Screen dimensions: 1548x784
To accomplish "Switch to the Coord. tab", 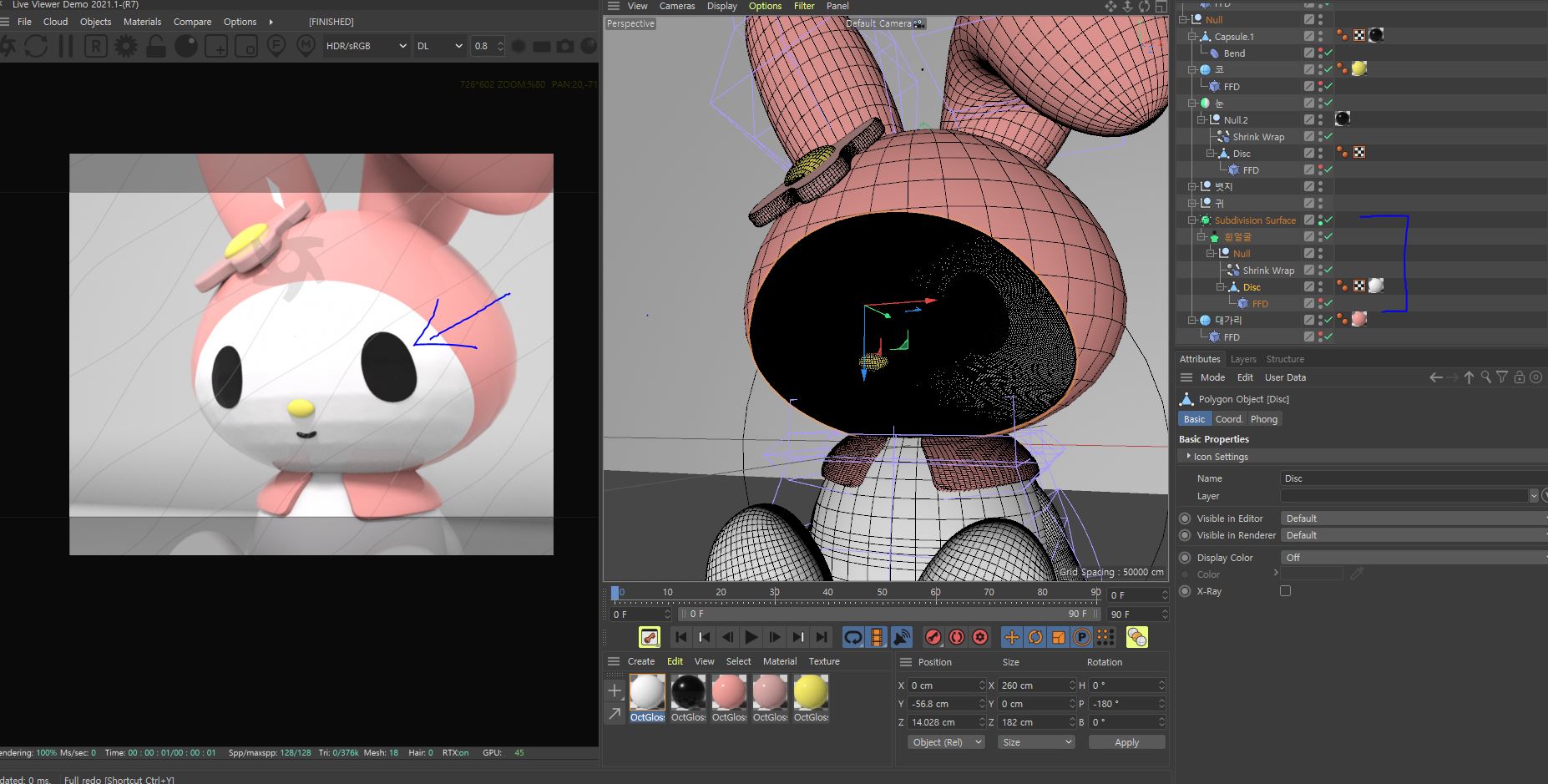I will click(1229, 419).
